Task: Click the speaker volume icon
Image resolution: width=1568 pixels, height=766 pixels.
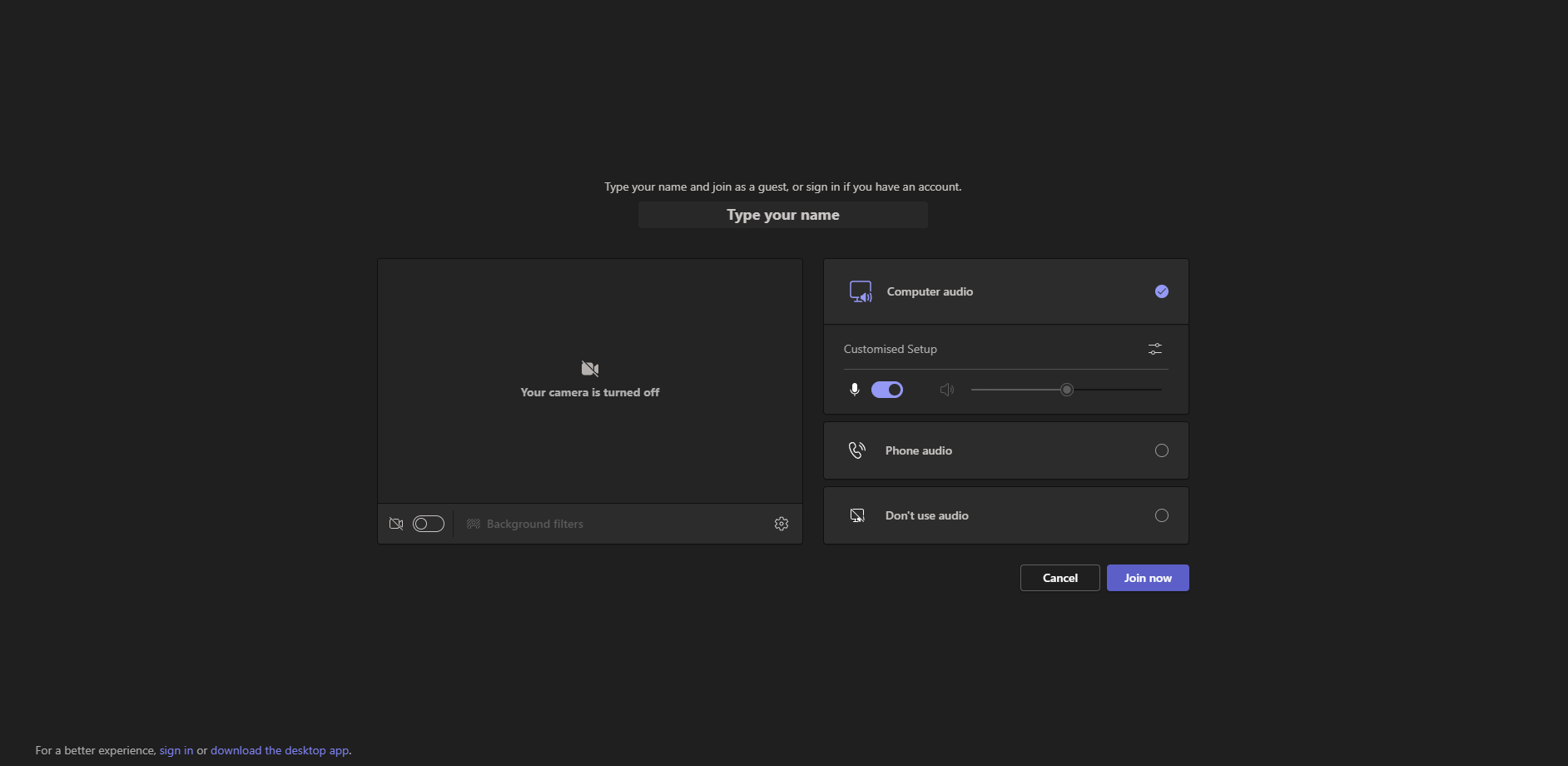Action: [x=946, y=390]
